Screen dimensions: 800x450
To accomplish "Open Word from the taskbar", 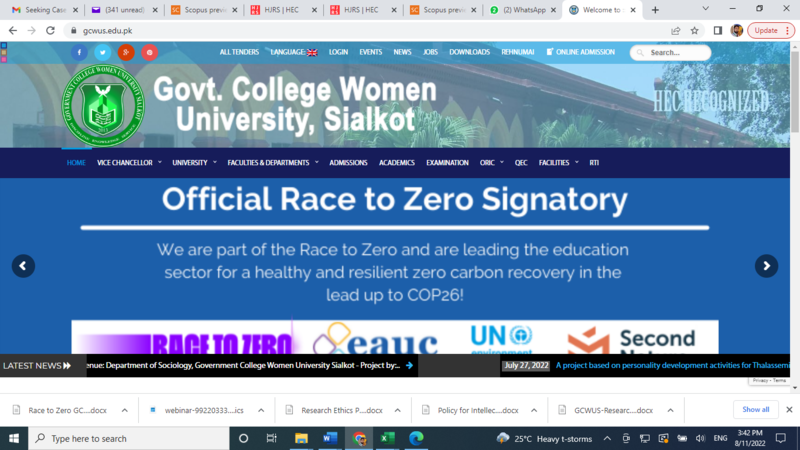I will (x=330, y=438).
